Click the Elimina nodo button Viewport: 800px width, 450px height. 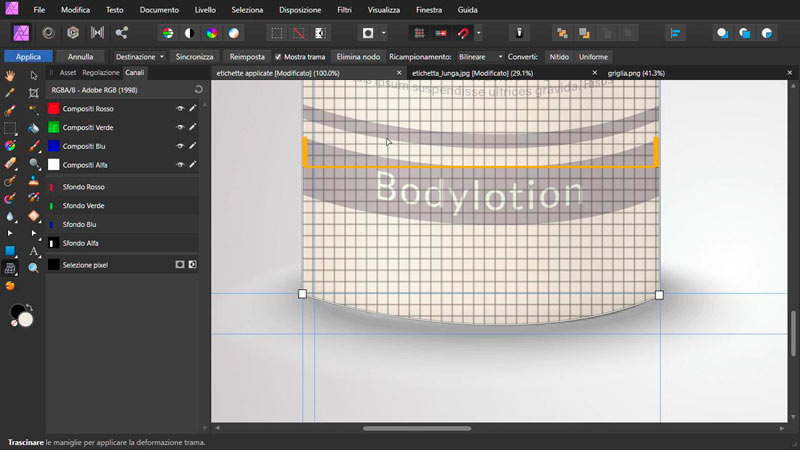[358, 57]
